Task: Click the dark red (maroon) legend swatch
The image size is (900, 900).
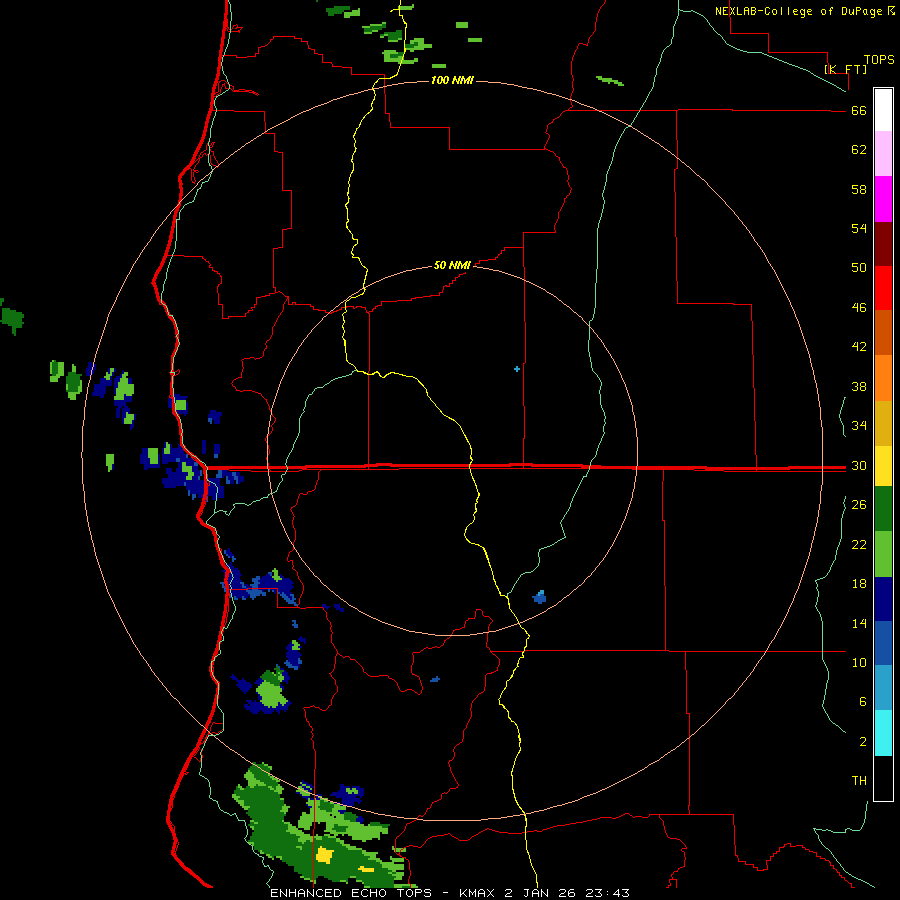Action: tap(883, 243)
